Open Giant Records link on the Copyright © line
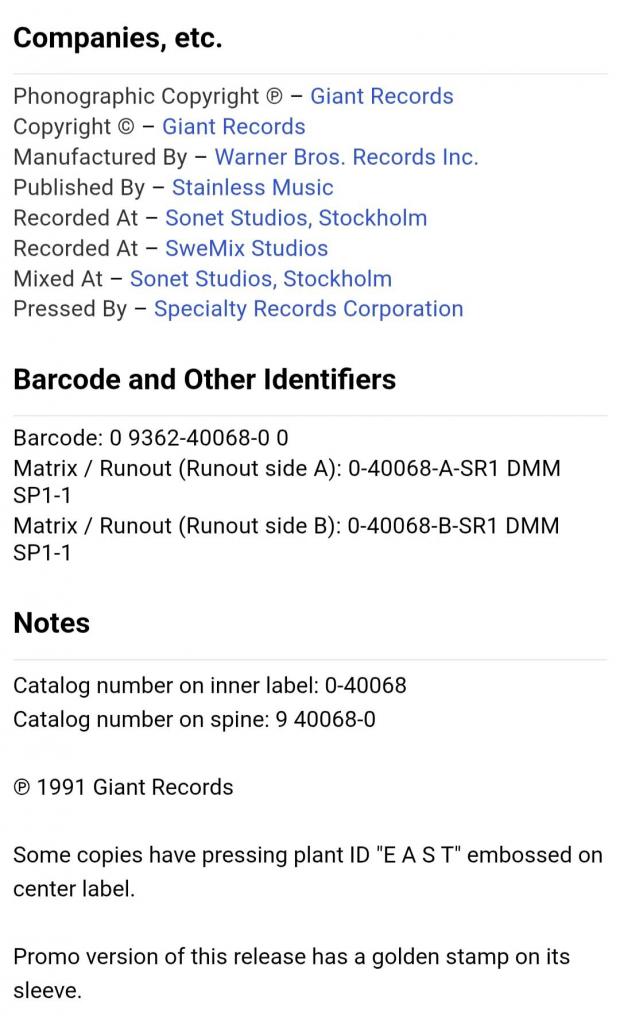620x1024 pixels. click(x=233, y=127)
